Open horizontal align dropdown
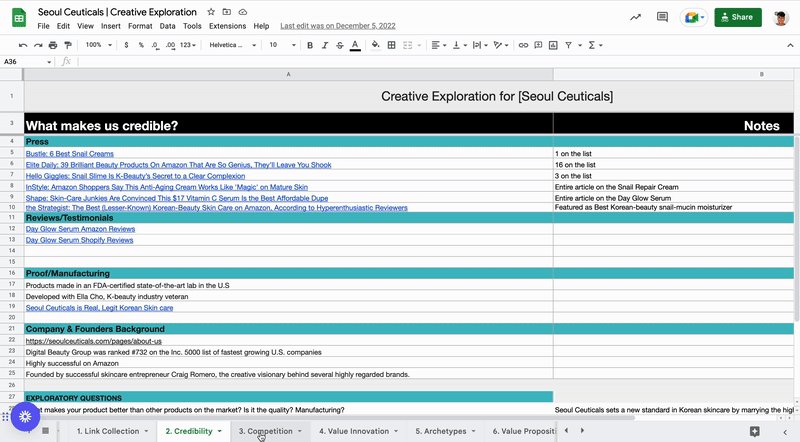Screen dimensions: 800x442 (438, 45)
